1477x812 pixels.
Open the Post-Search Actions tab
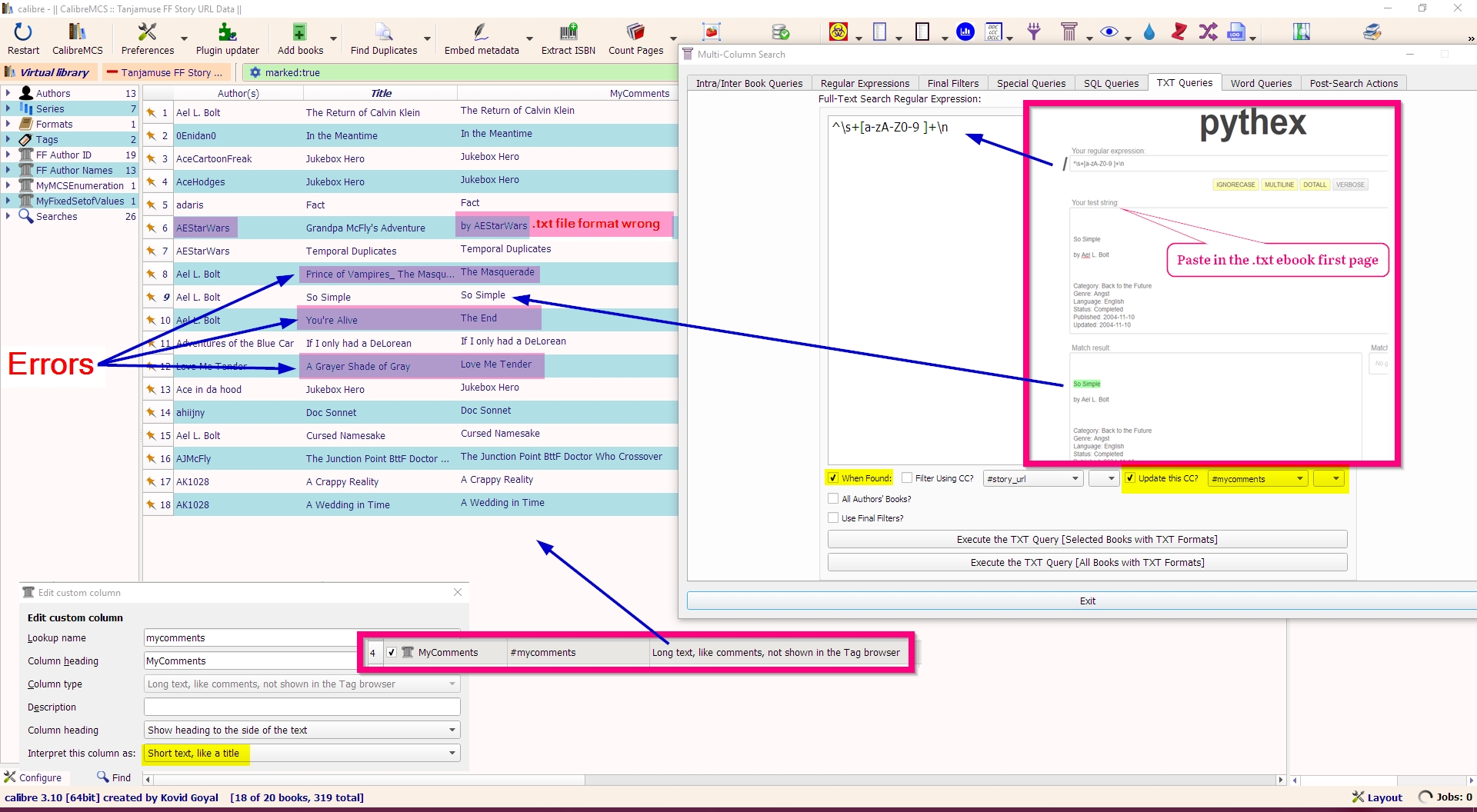[x=1354, y=83]
